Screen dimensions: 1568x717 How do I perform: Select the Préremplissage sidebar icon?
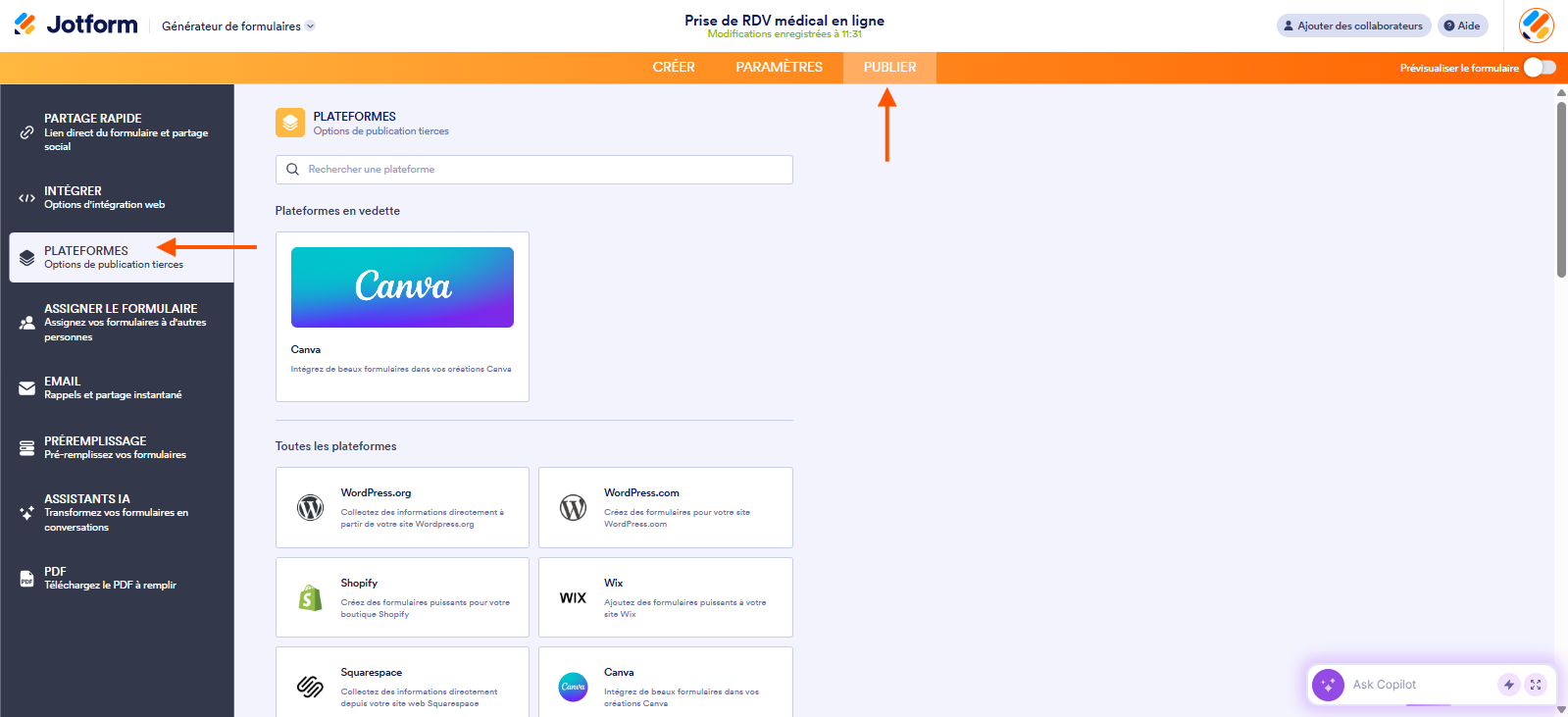tap(25, 446)
